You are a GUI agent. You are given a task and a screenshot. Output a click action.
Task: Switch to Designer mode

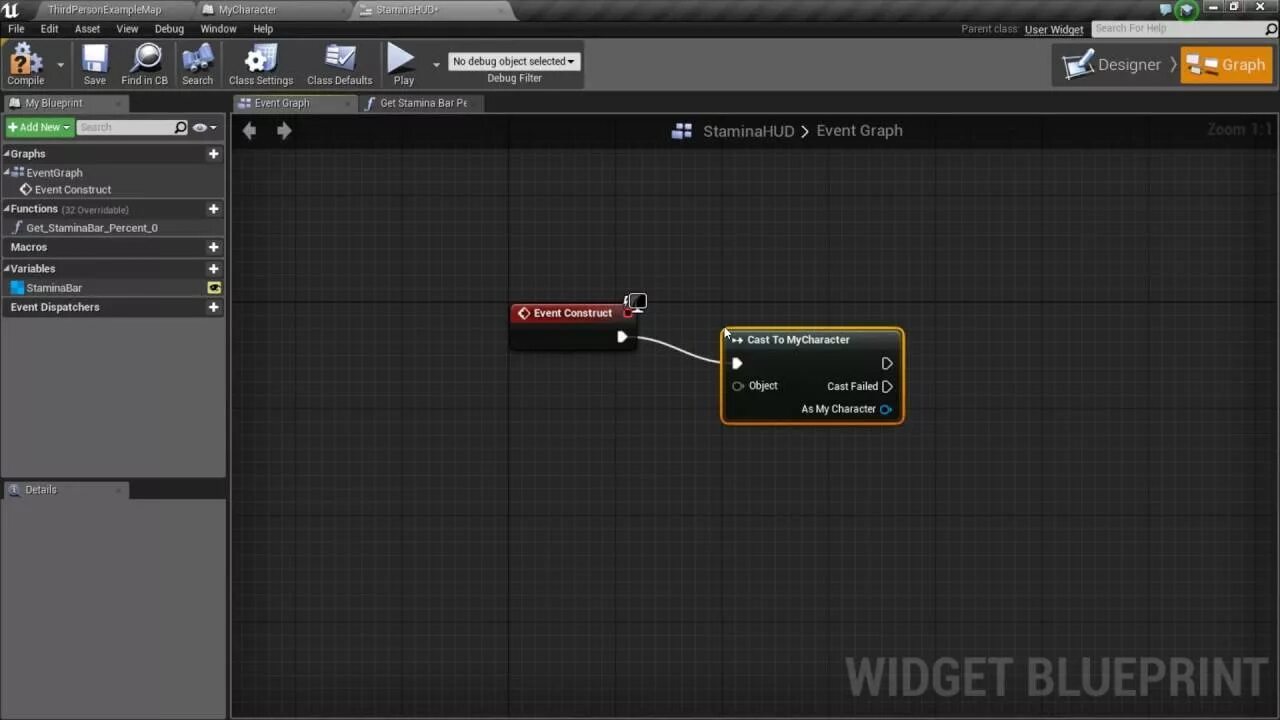[x=1112, y=65]
